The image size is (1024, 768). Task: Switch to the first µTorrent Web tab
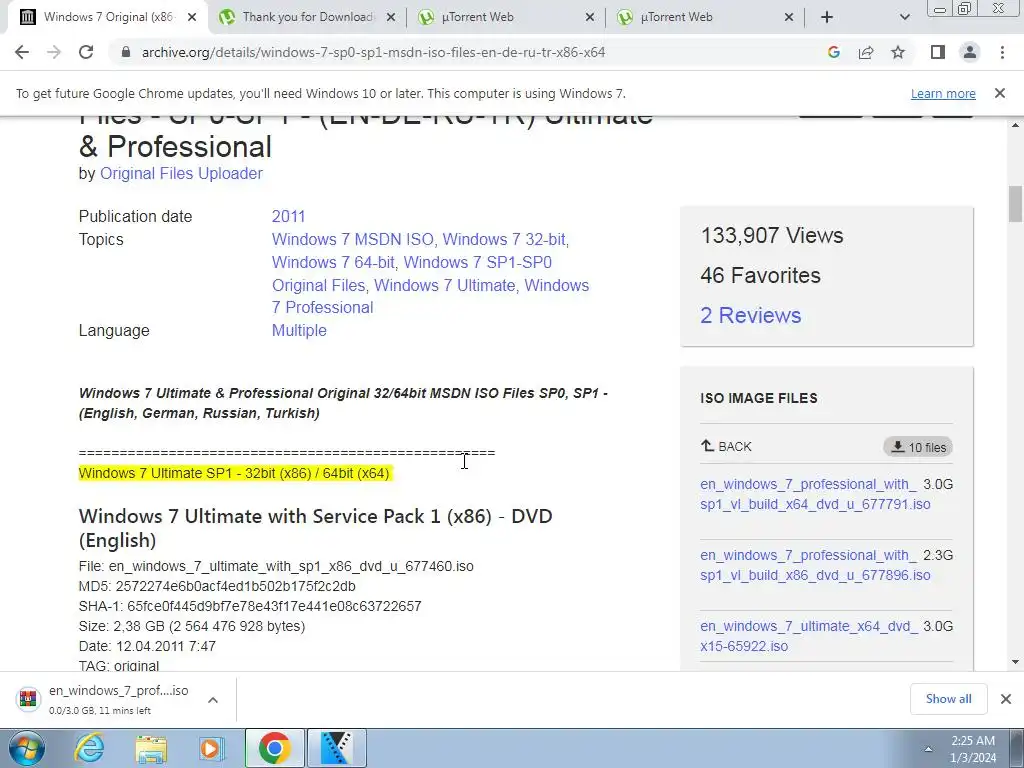pyautogui.click(x=506, y=17)
